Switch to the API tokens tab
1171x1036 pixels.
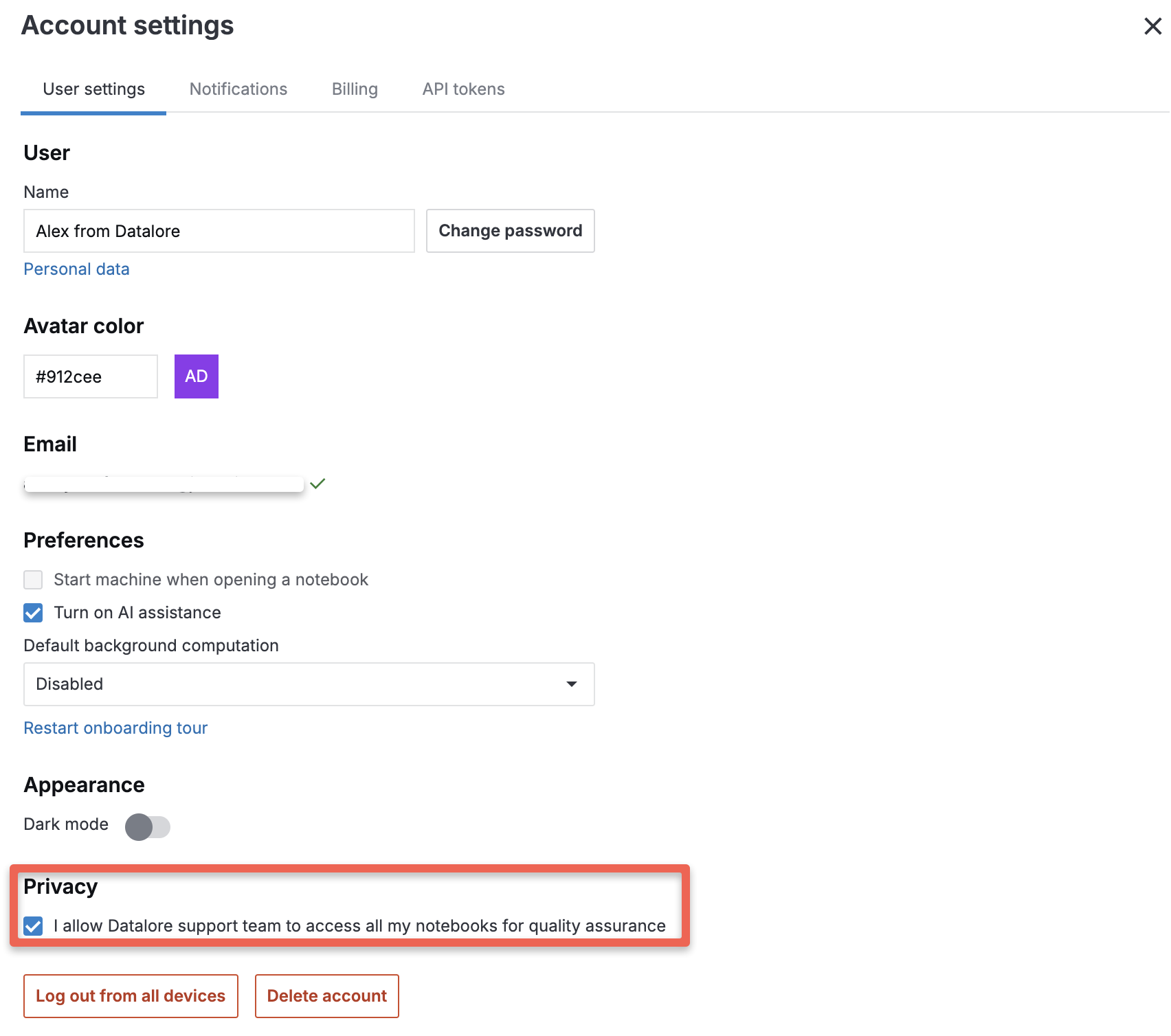click(x=463, y=89)
